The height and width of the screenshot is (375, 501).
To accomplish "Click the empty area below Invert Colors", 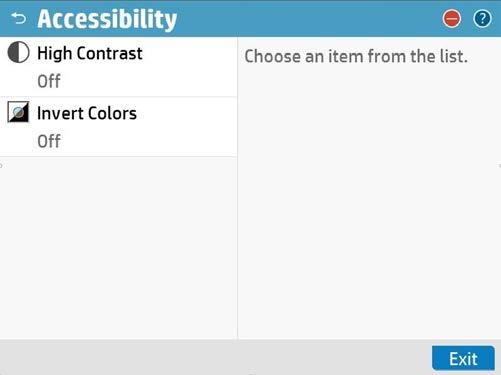I will pos(118,248).
